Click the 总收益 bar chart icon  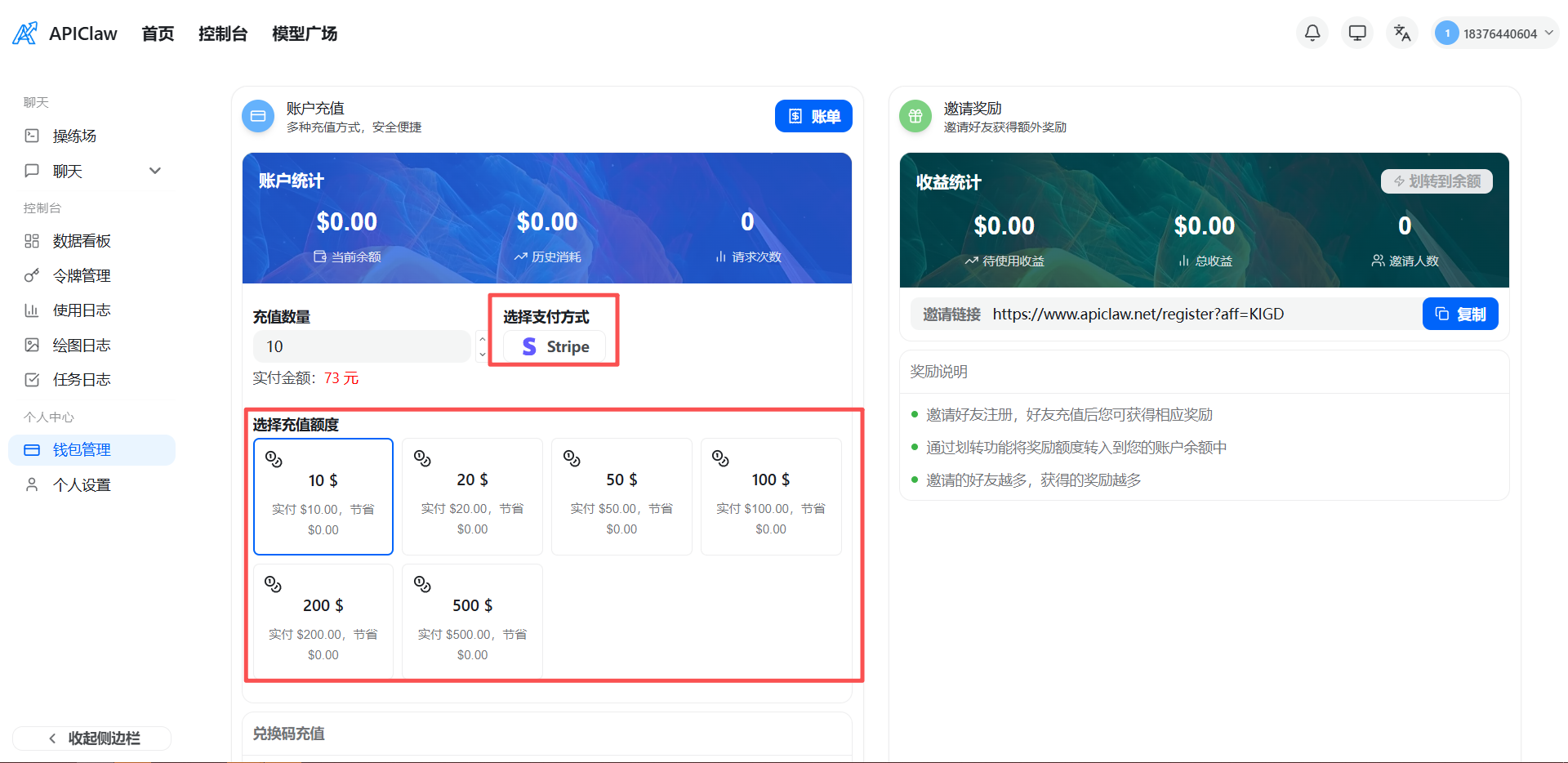(x=1183, y=261)
